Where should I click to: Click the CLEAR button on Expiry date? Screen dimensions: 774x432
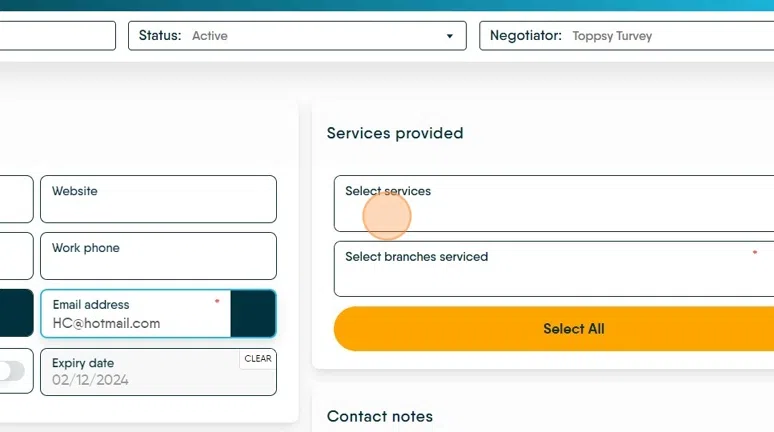258,358
